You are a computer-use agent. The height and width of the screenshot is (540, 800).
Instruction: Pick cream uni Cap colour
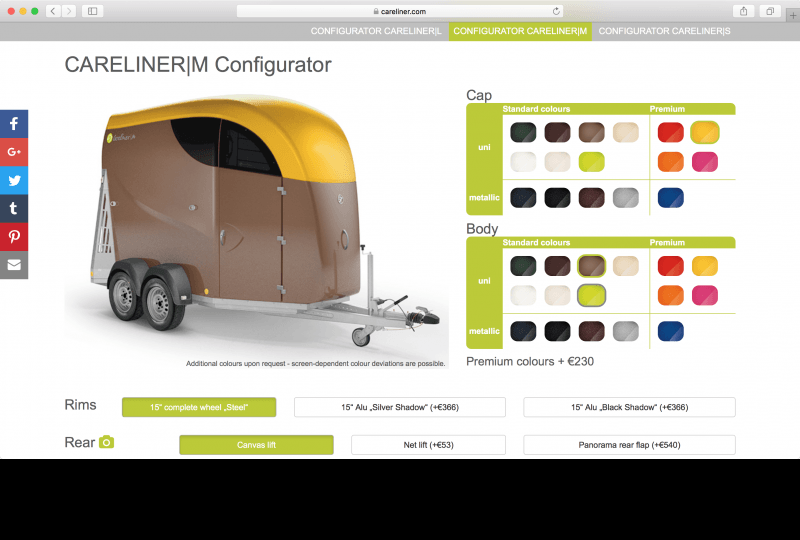(557, 162)
